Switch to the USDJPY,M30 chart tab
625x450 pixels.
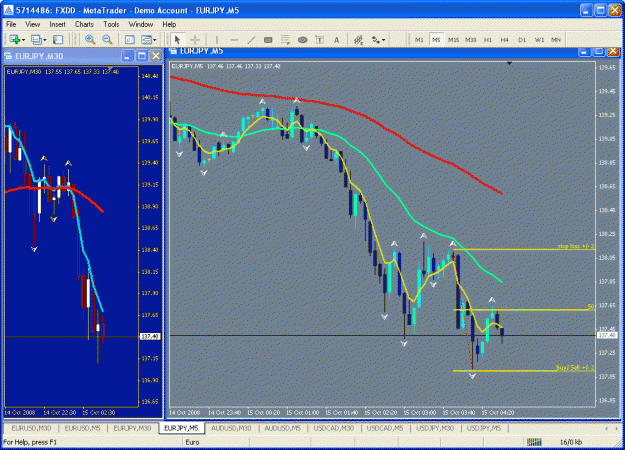pos(435,428)
